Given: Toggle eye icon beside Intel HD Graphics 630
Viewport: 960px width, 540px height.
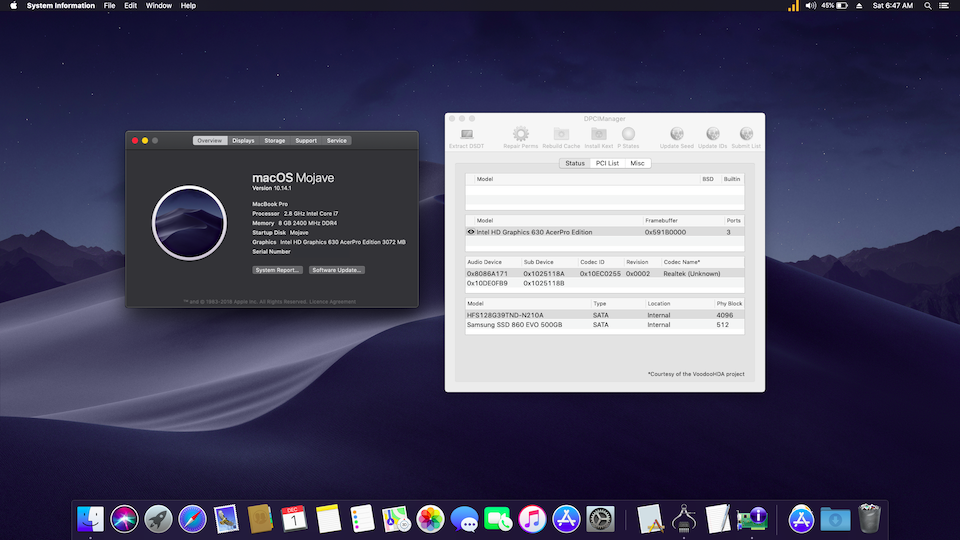Looking at the screenshot, I should pos(471,232).
